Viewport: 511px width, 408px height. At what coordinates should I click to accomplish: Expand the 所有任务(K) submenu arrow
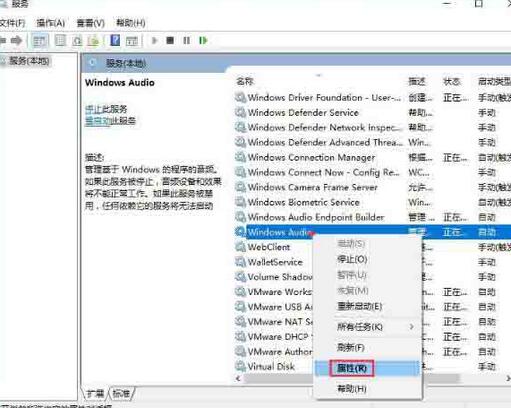(411, 327)
